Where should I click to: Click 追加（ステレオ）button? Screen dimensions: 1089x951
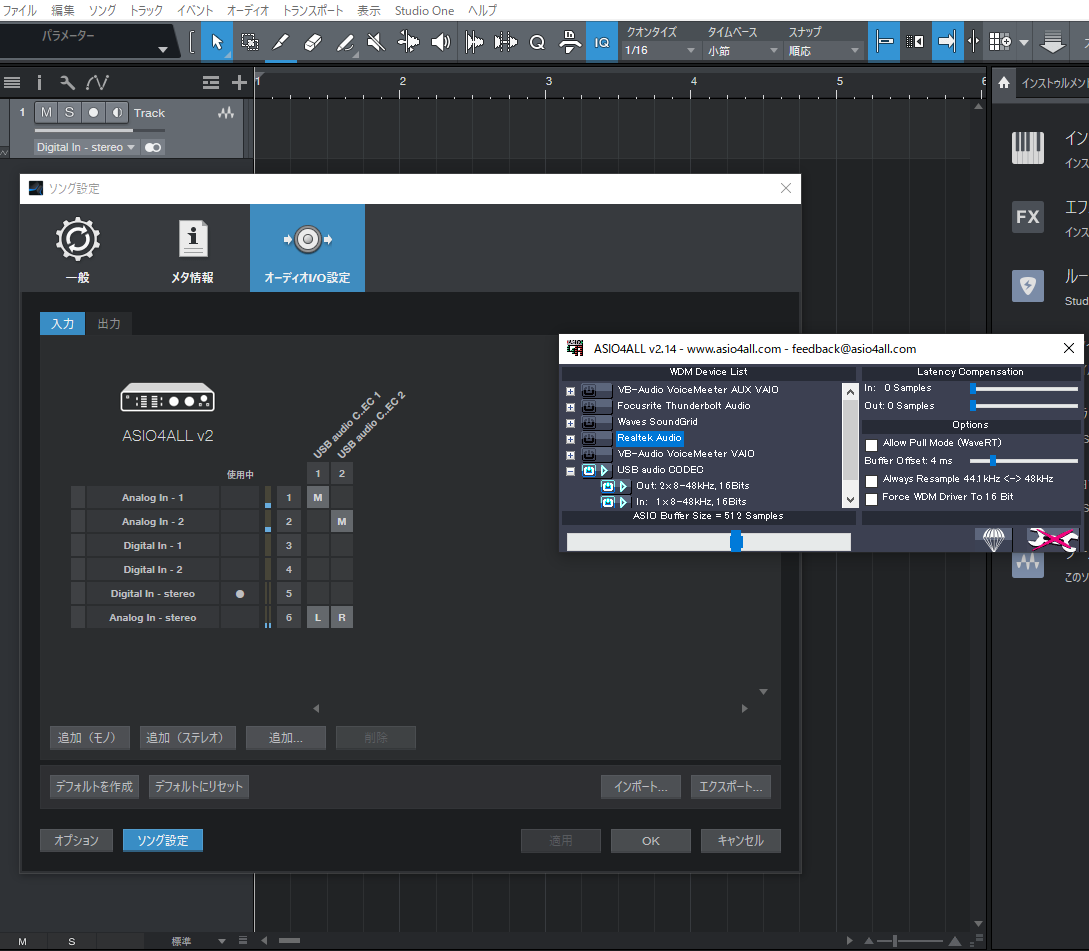(x=188, y=738)
